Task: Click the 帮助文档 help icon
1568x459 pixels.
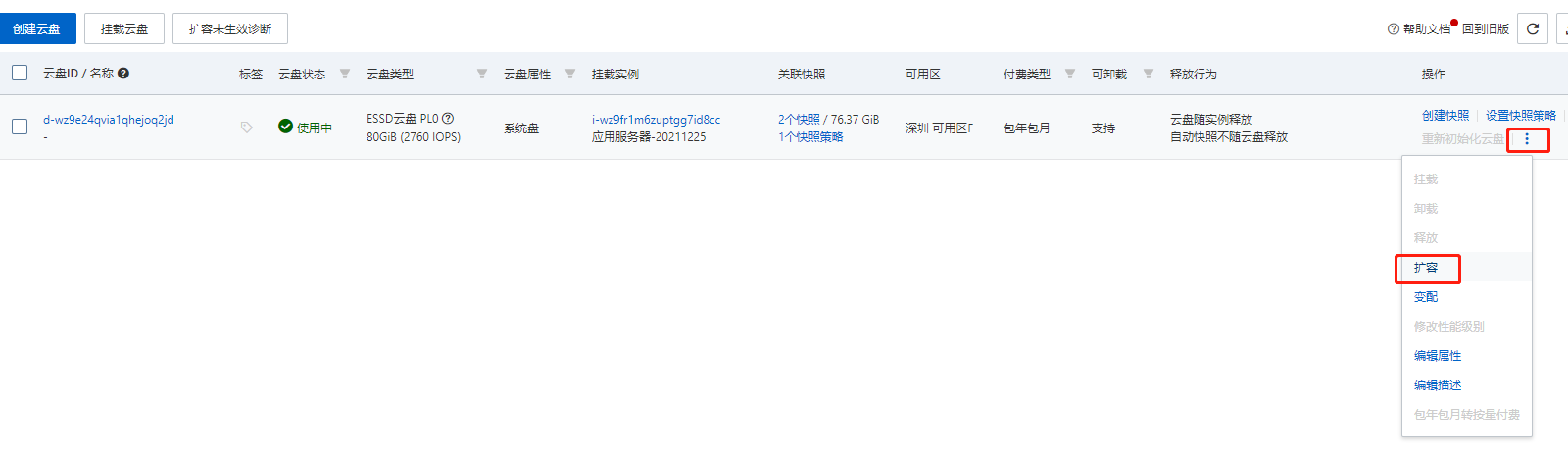Action: [1394, 29]
